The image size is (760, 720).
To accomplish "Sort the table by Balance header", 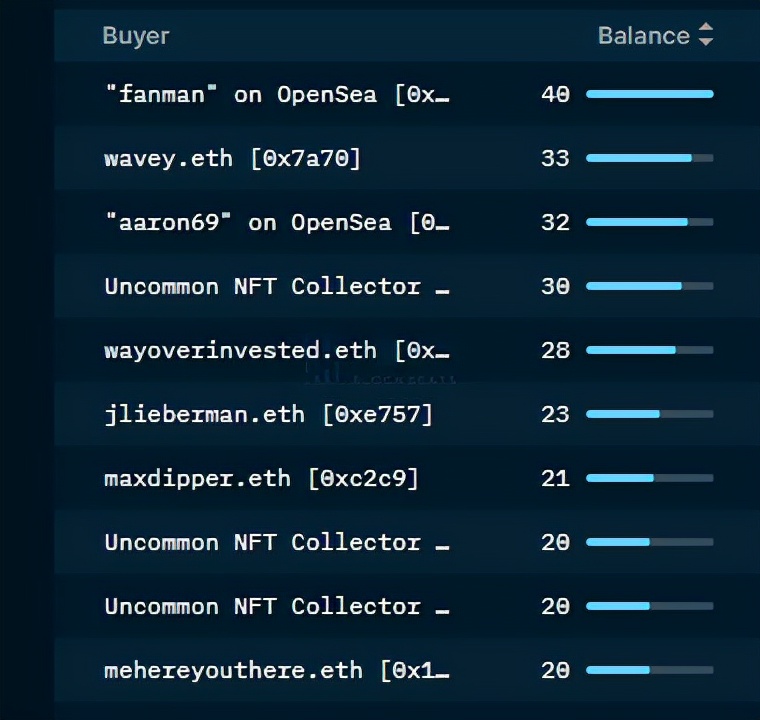I will click(x=643, y=35).
